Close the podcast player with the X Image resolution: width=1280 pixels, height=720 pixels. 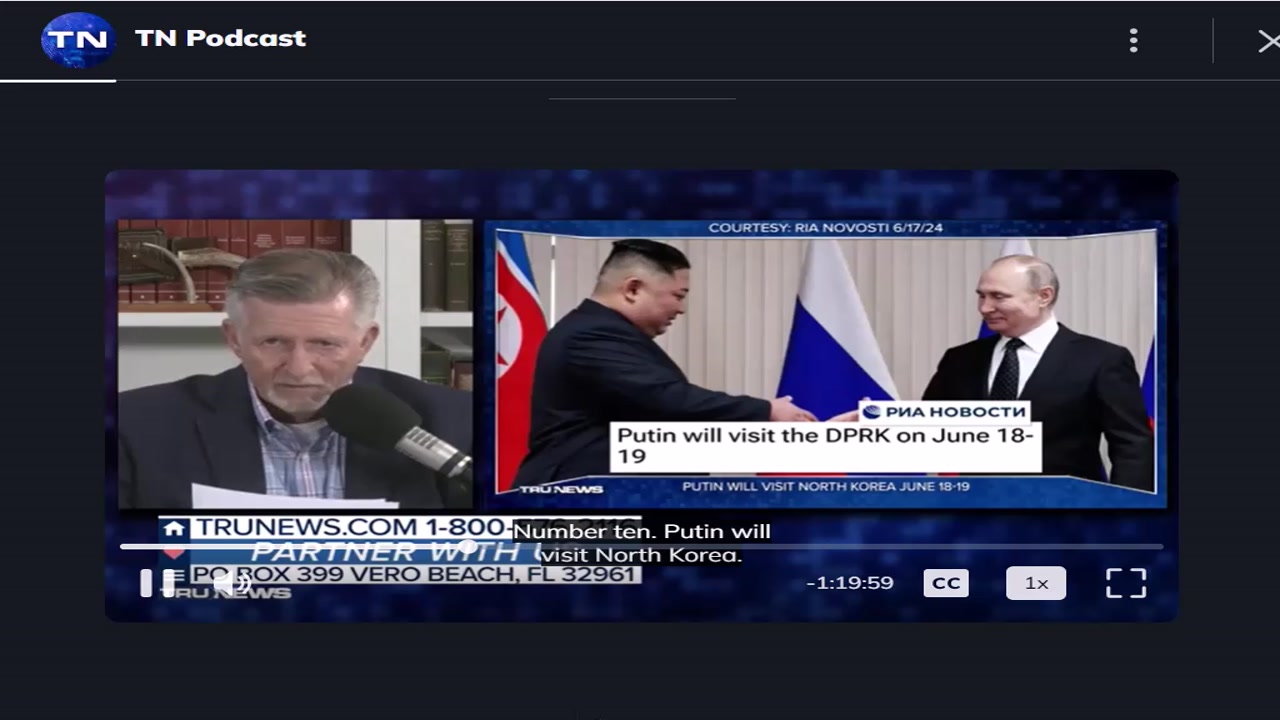coord(1267,41)
